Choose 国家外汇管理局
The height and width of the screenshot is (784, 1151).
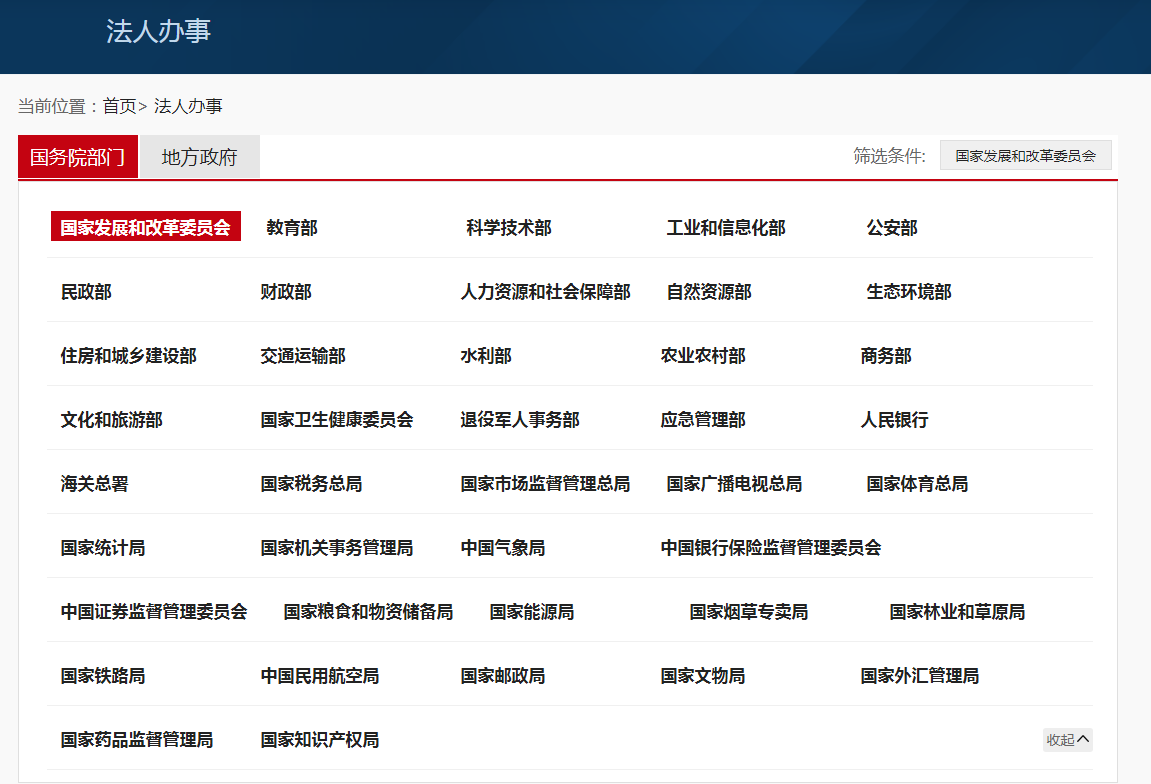coord(920,676)
